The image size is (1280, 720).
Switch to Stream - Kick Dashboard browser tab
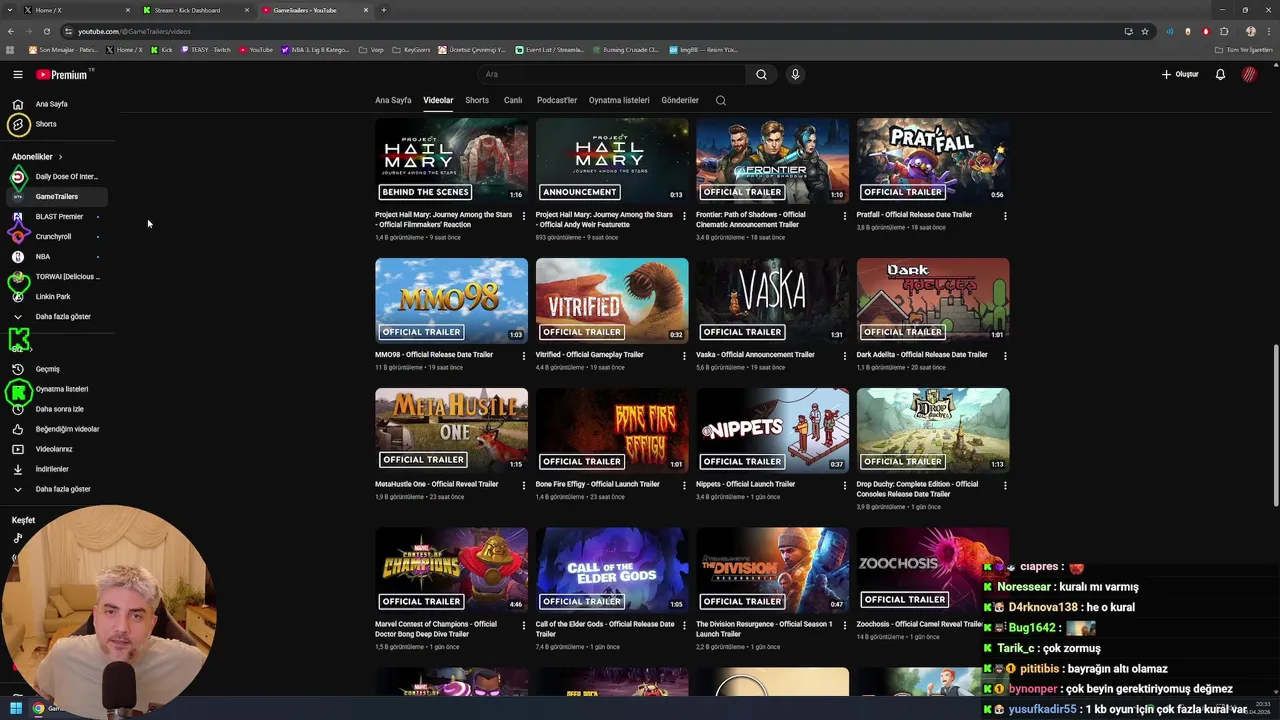[x=195, y=10]
